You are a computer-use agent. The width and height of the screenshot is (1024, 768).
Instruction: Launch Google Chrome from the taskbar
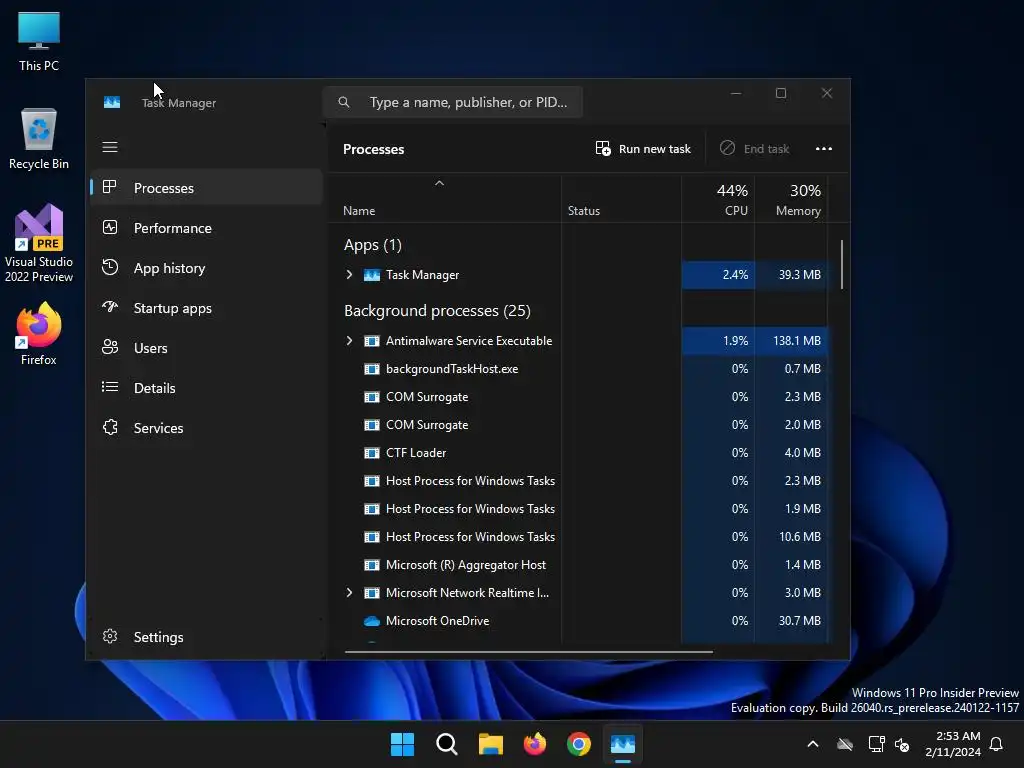pyautogui.click(x=579, y=744)
